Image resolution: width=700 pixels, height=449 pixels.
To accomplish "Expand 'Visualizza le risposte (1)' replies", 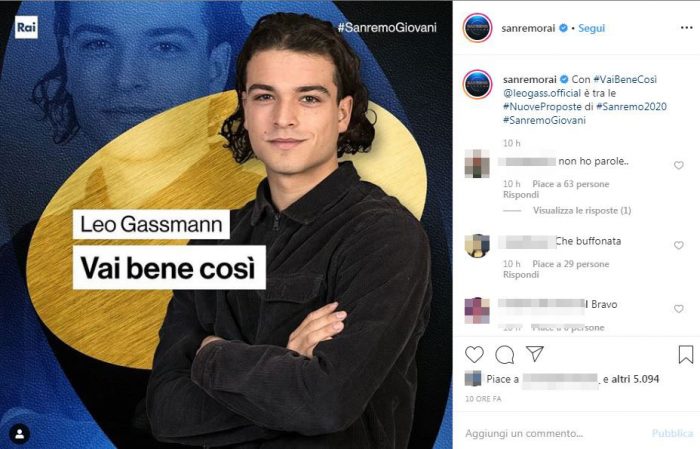I will [582, 211].
